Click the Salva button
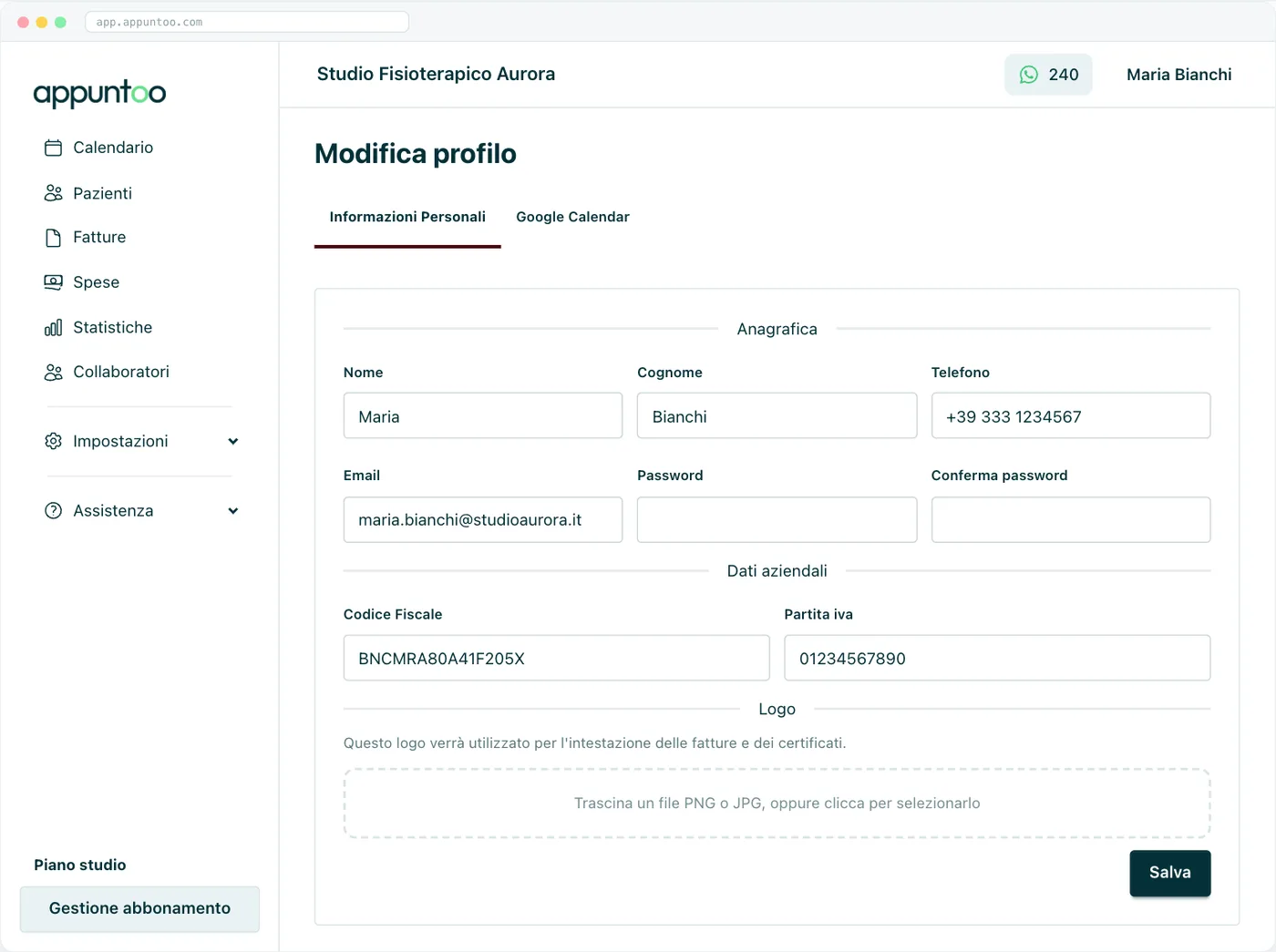This screenshot has width=1276, height=952. click(x=1170, y=873)
